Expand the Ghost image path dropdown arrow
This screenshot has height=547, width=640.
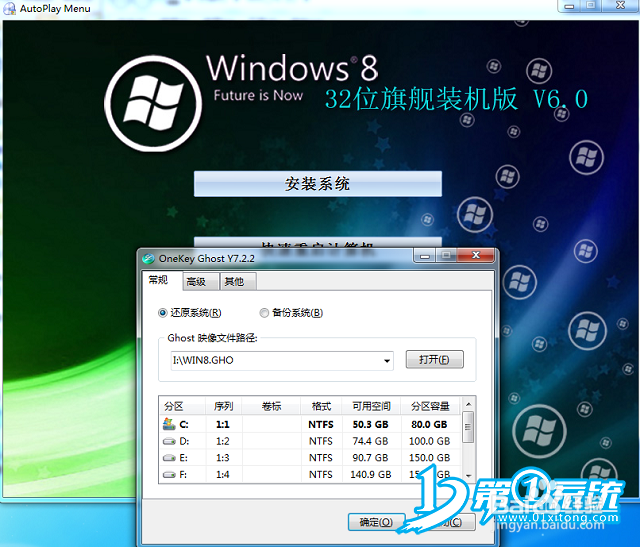387,361
